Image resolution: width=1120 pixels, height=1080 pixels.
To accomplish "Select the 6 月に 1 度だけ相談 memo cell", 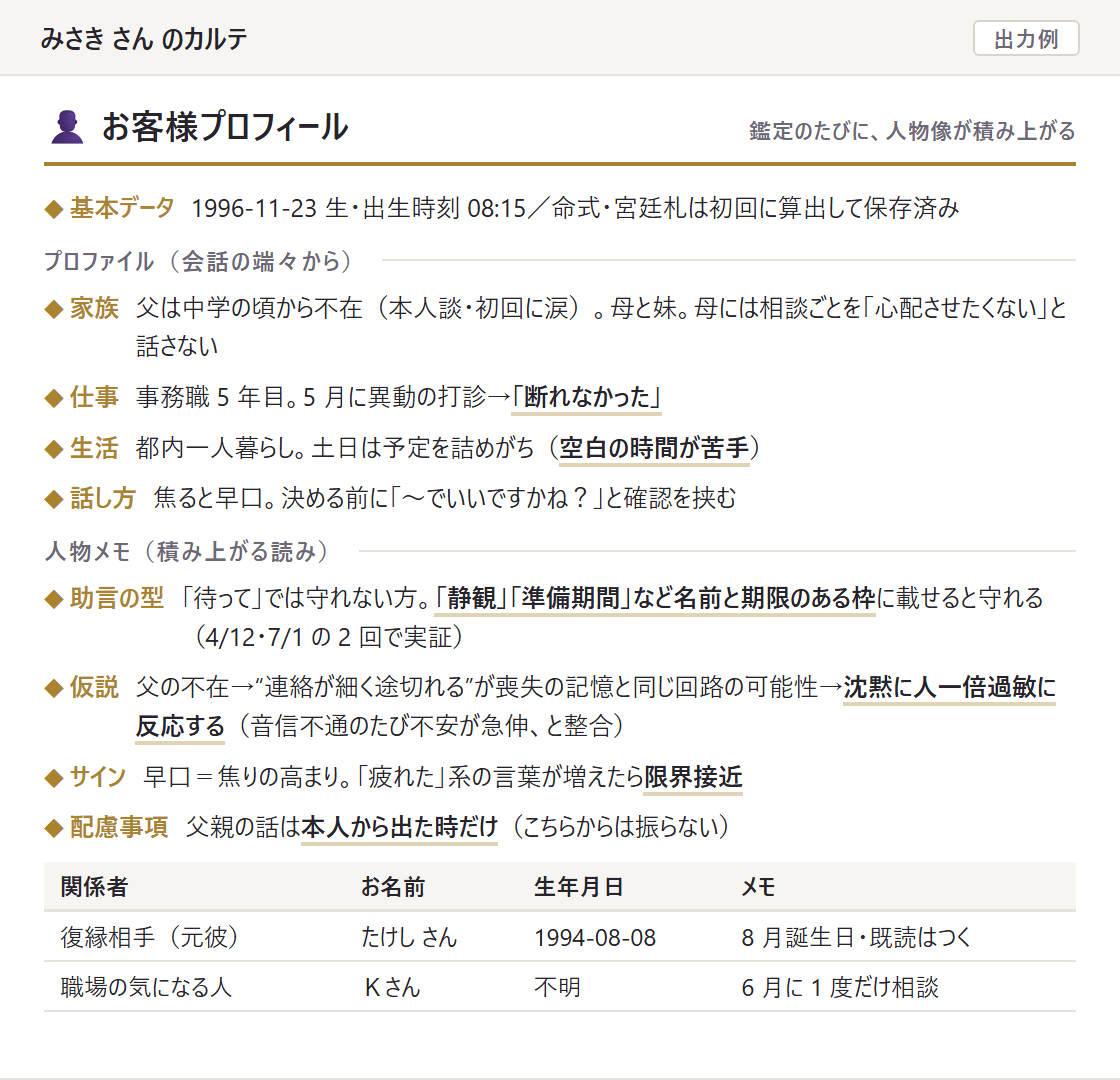I will click(840, 987).
